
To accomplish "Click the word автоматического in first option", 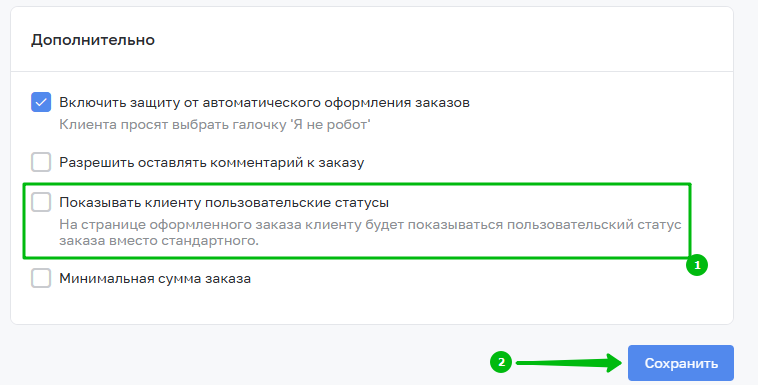I will pos(261,103).
